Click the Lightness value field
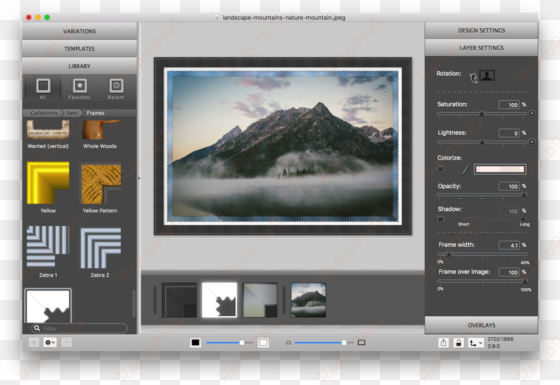 pyautogui.click(x=509, y=133)
